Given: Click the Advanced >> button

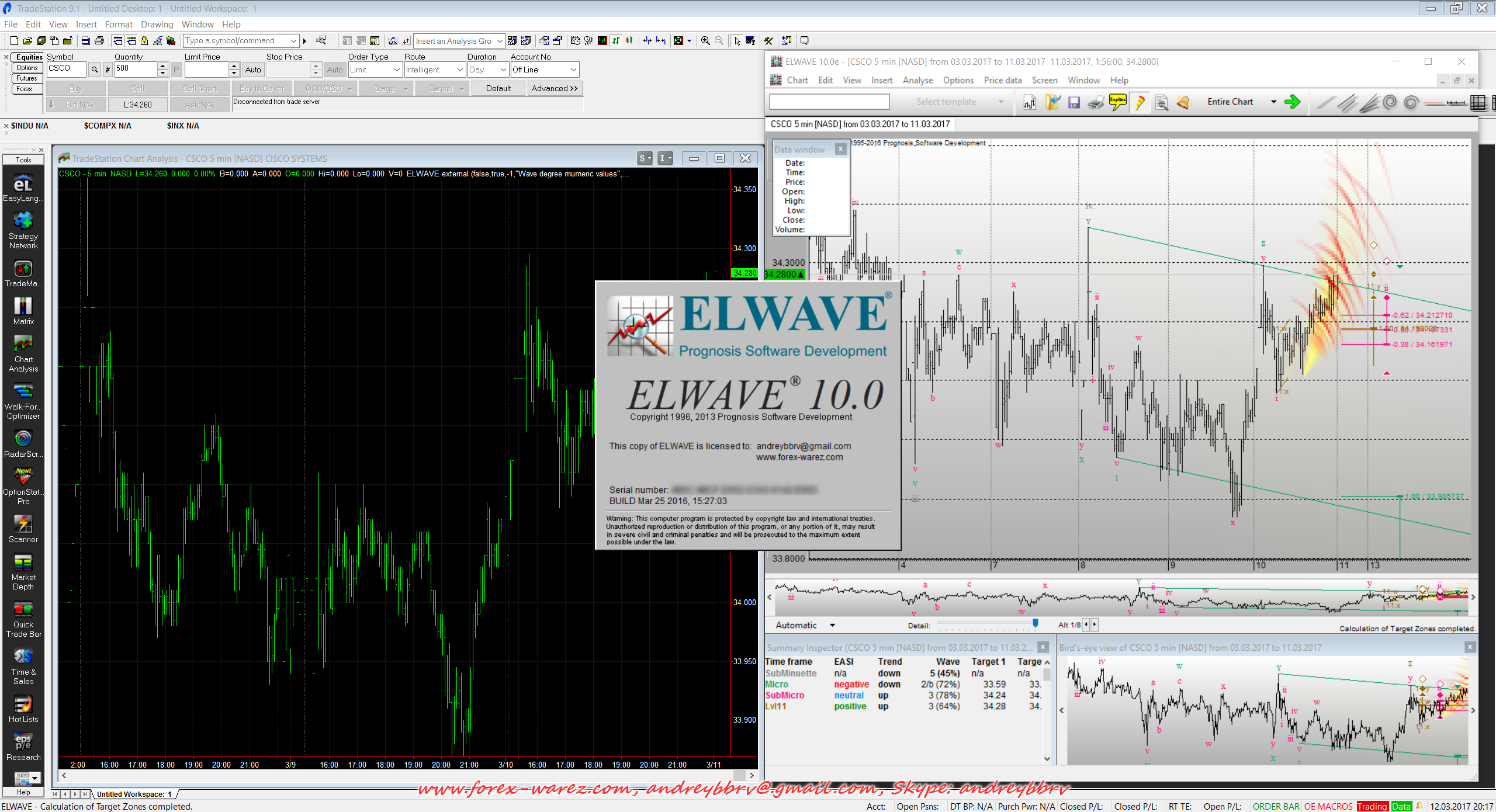Looking at the screenshot, I should pos(554,89).
